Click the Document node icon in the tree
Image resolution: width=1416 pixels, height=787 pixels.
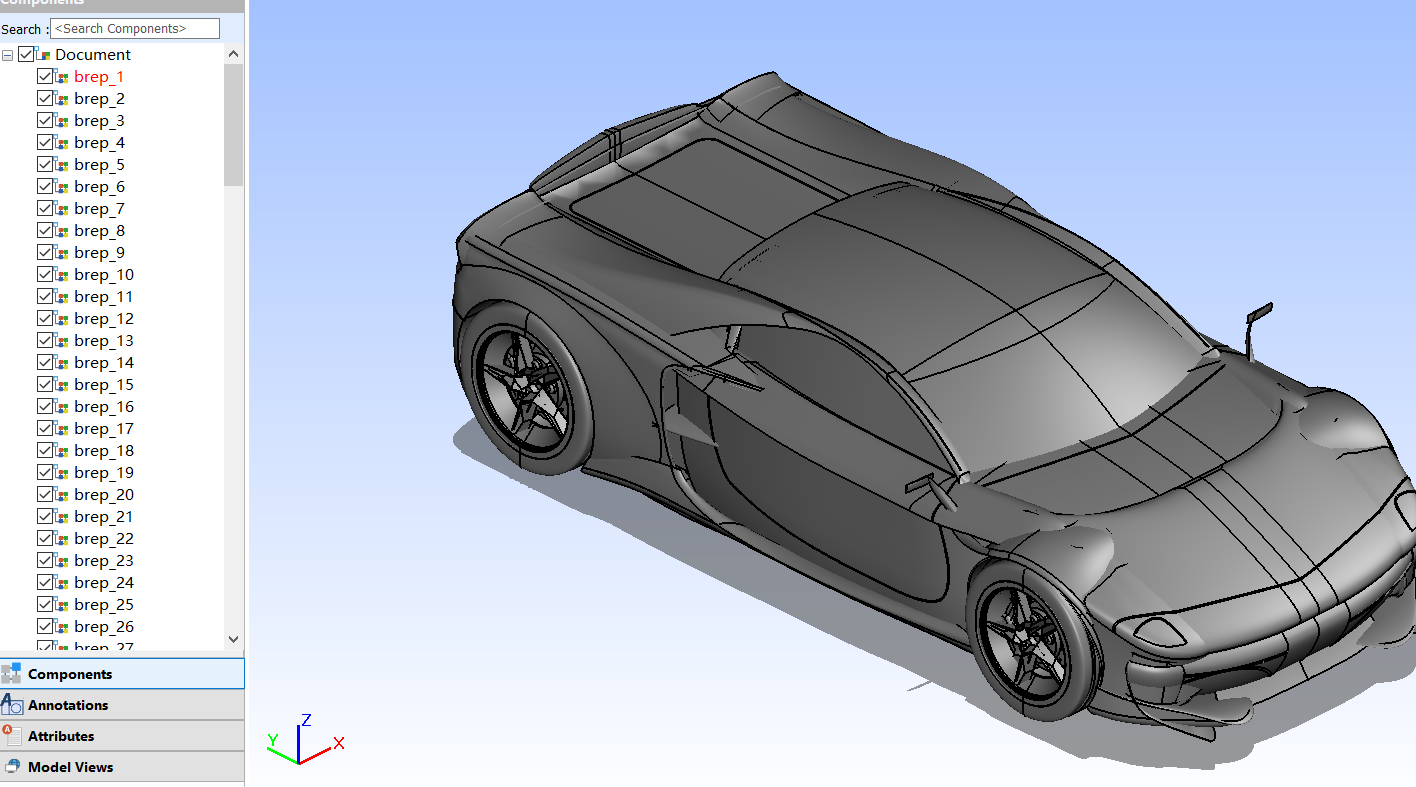coord(43,54)
